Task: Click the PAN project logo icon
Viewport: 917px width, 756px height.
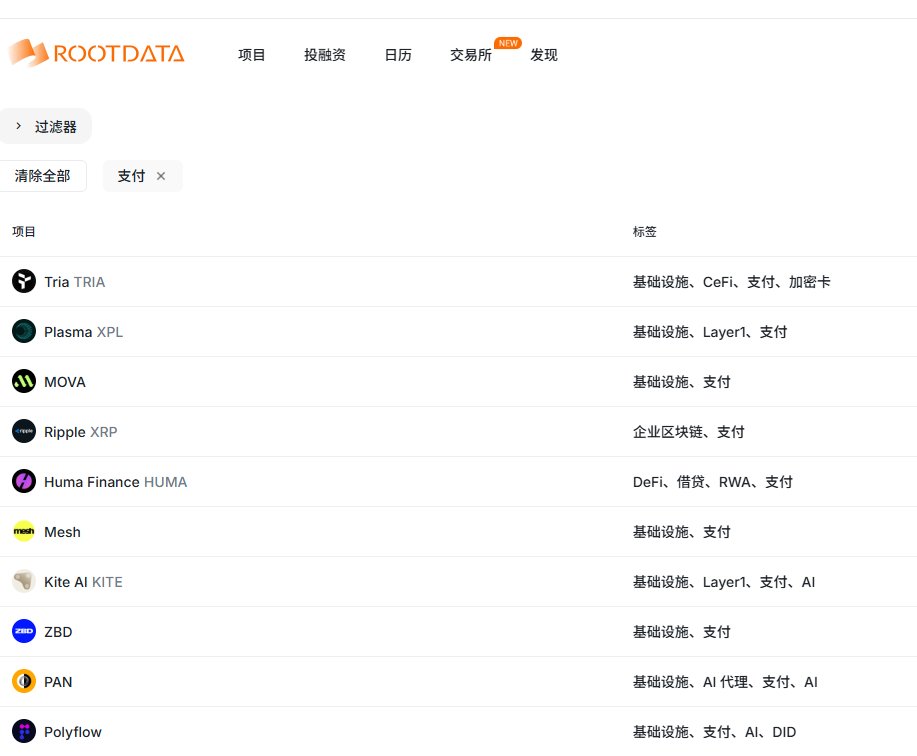Action: tap(24, 682)
